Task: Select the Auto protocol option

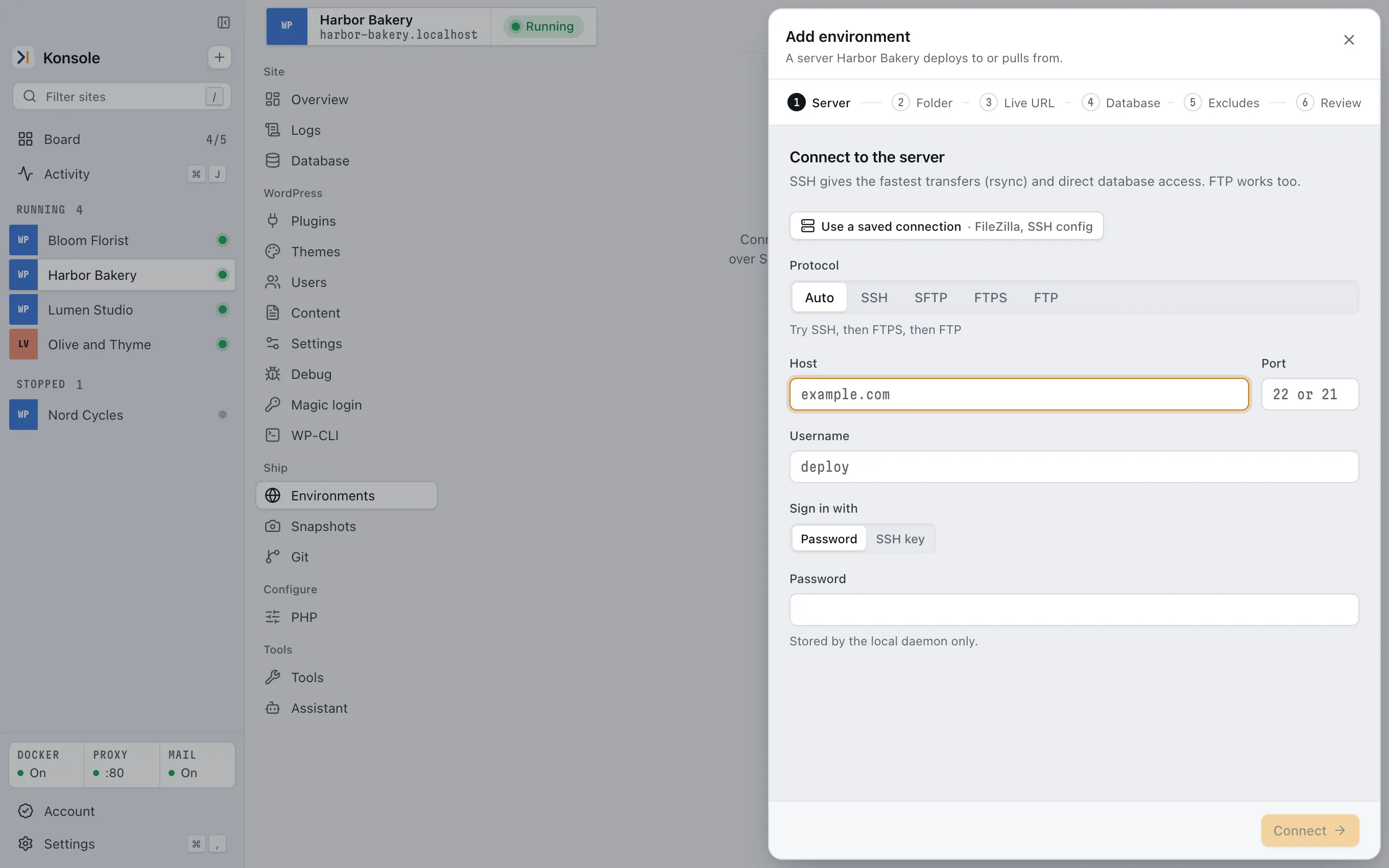Action: [x=819, y=297]
